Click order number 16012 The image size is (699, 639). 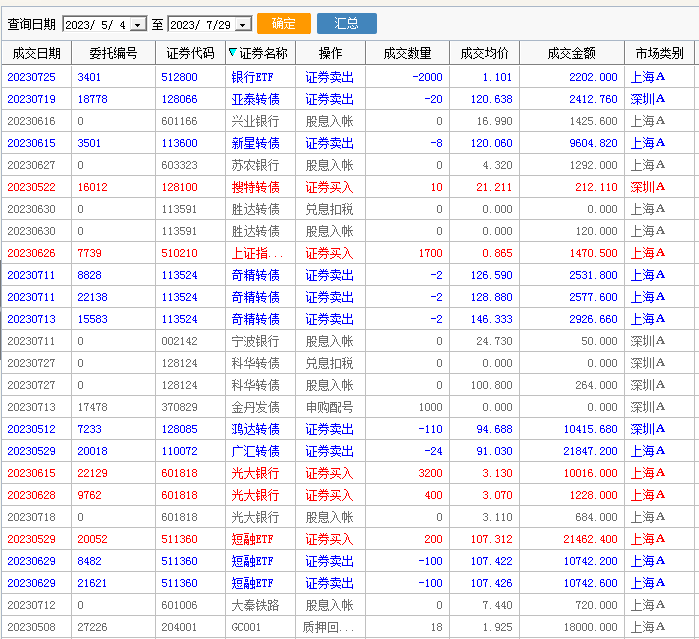92,187
